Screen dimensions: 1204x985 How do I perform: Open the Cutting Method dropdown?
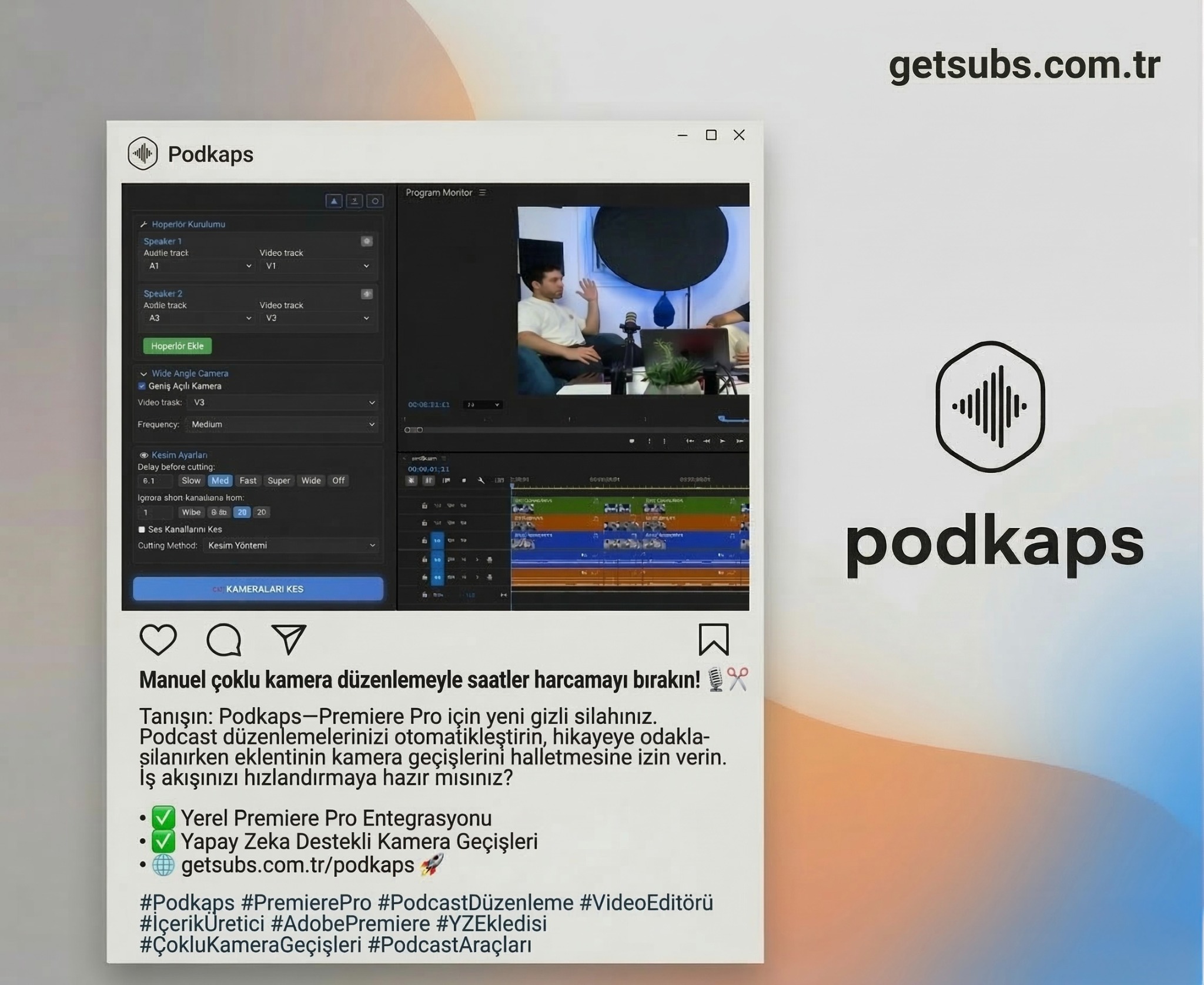click(x=290, y=545)
